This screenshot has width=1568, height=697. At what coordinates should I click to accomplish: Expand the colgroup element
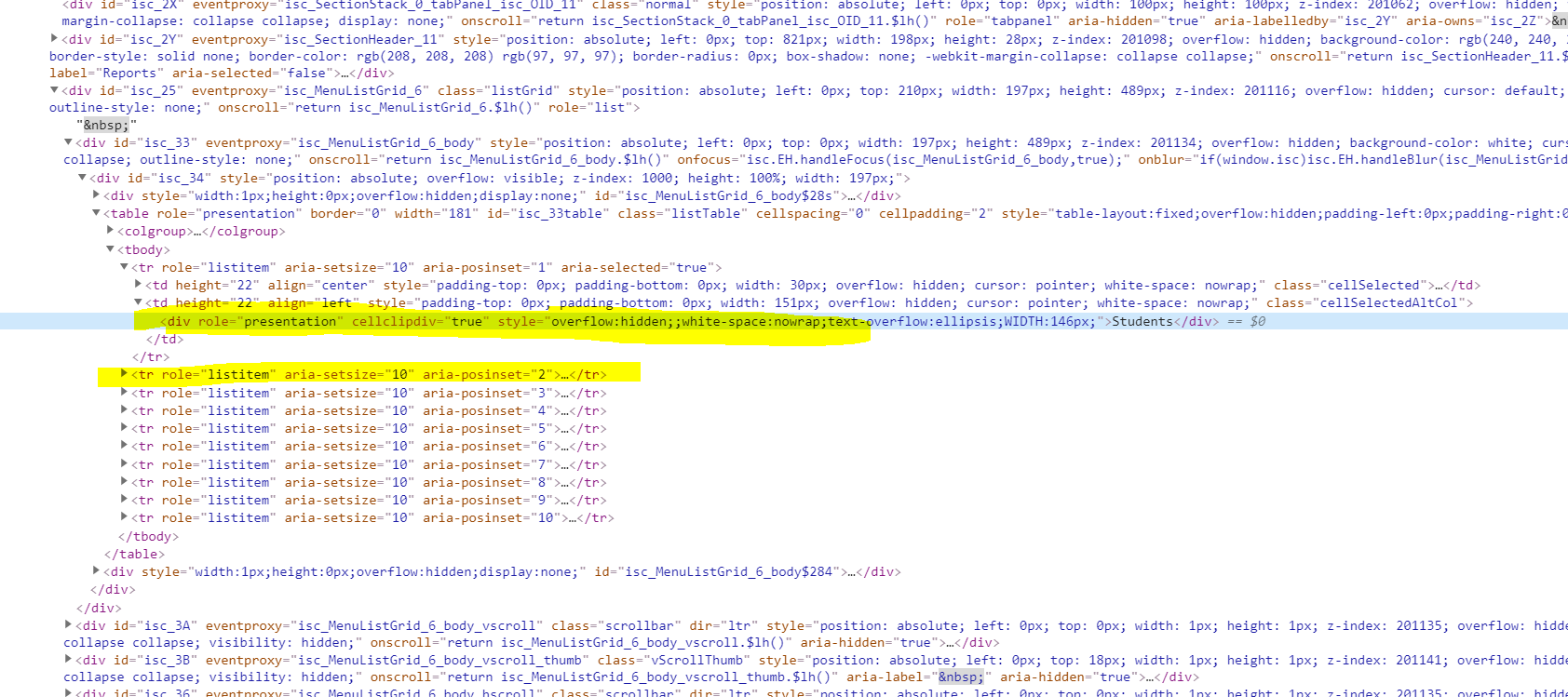110,231
